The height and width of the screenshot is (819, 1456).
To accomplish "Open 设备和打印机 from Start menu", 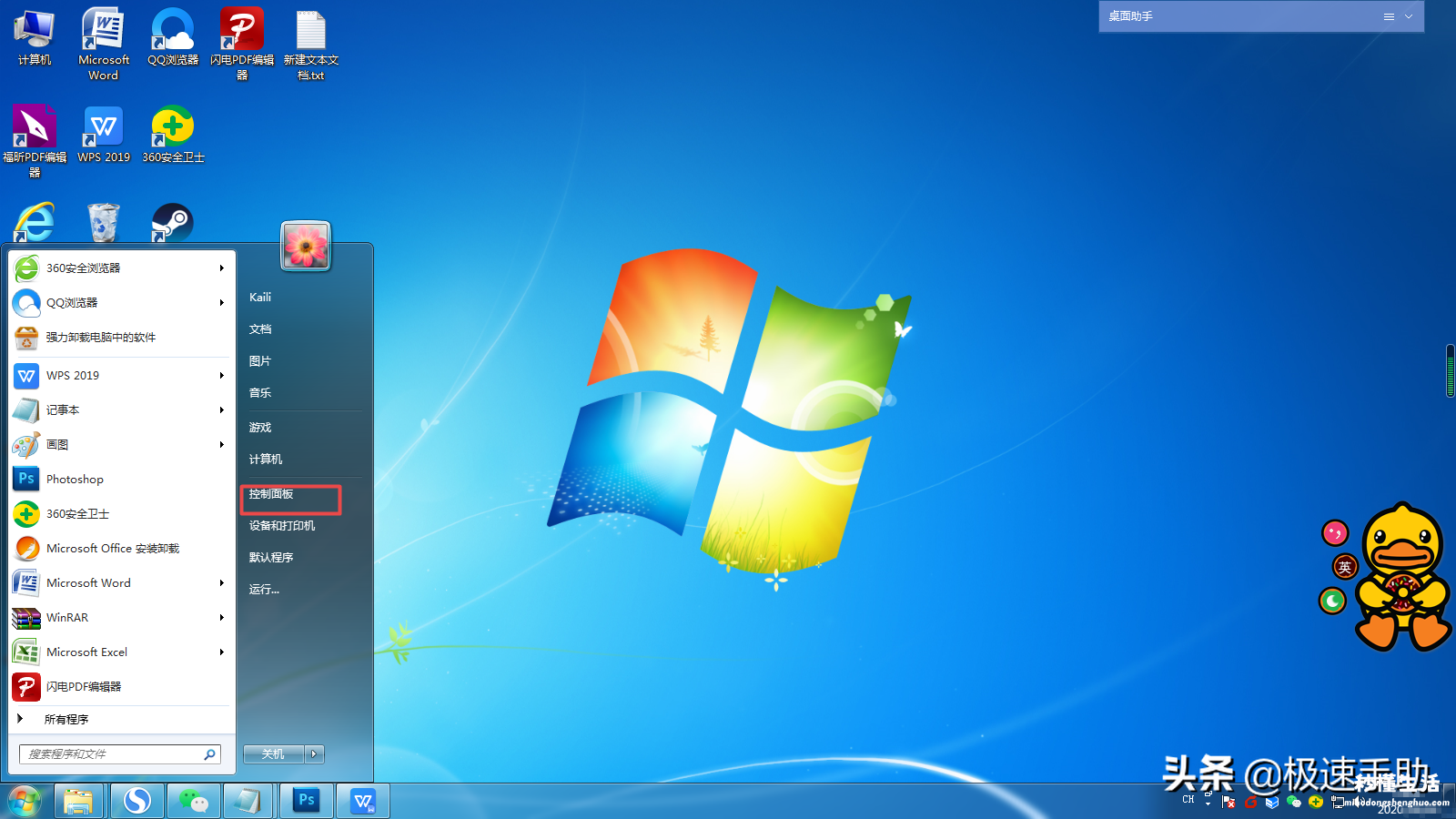I will (x=282, y=526).
